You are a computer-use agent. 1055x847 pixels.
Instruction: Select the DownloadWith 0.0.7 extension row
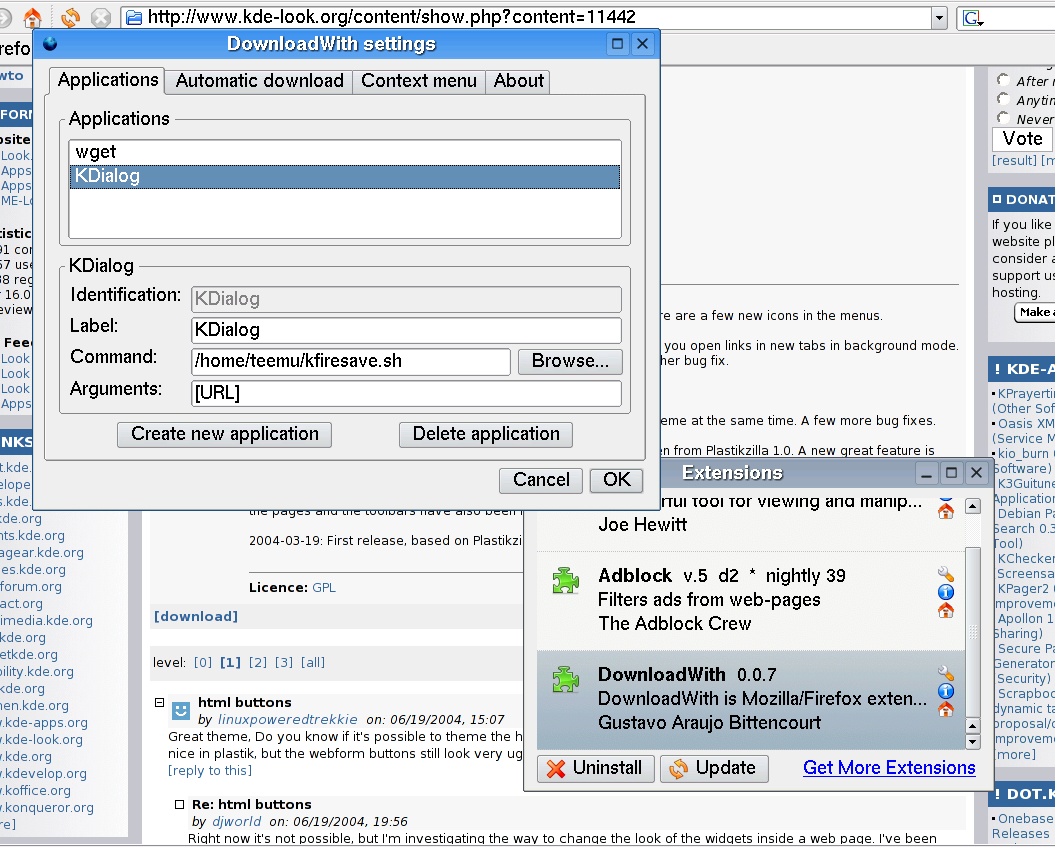751,700
